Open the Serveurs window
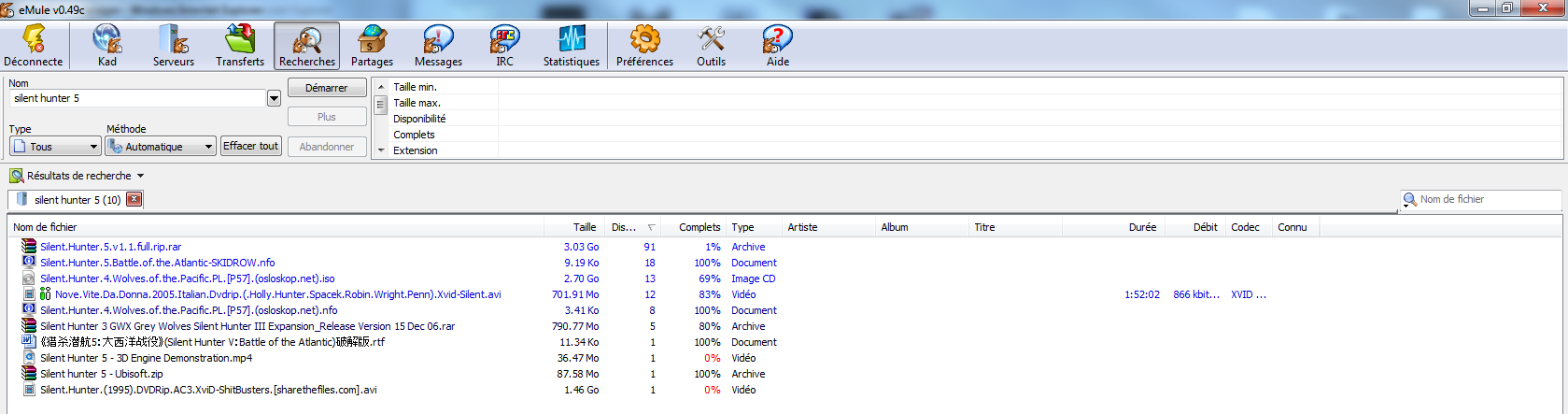Image resolution: width=1568 pixels, height=414 pixels. pyautogui.click(x=174, y=46)
